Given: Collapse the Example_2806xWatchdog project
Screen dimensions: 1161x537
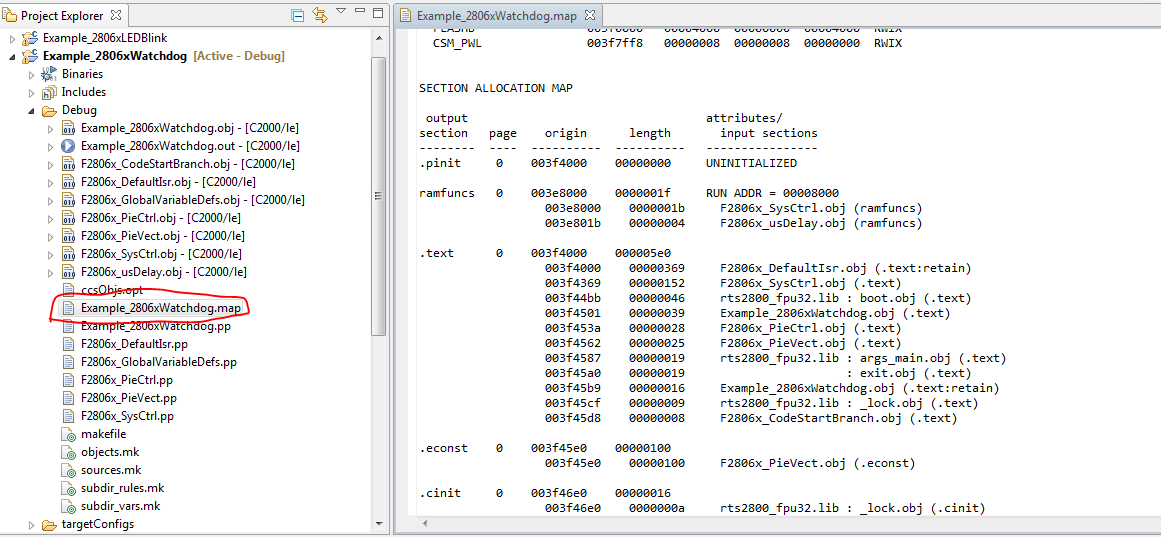Looking at the screenshot, I should point(12,56).
